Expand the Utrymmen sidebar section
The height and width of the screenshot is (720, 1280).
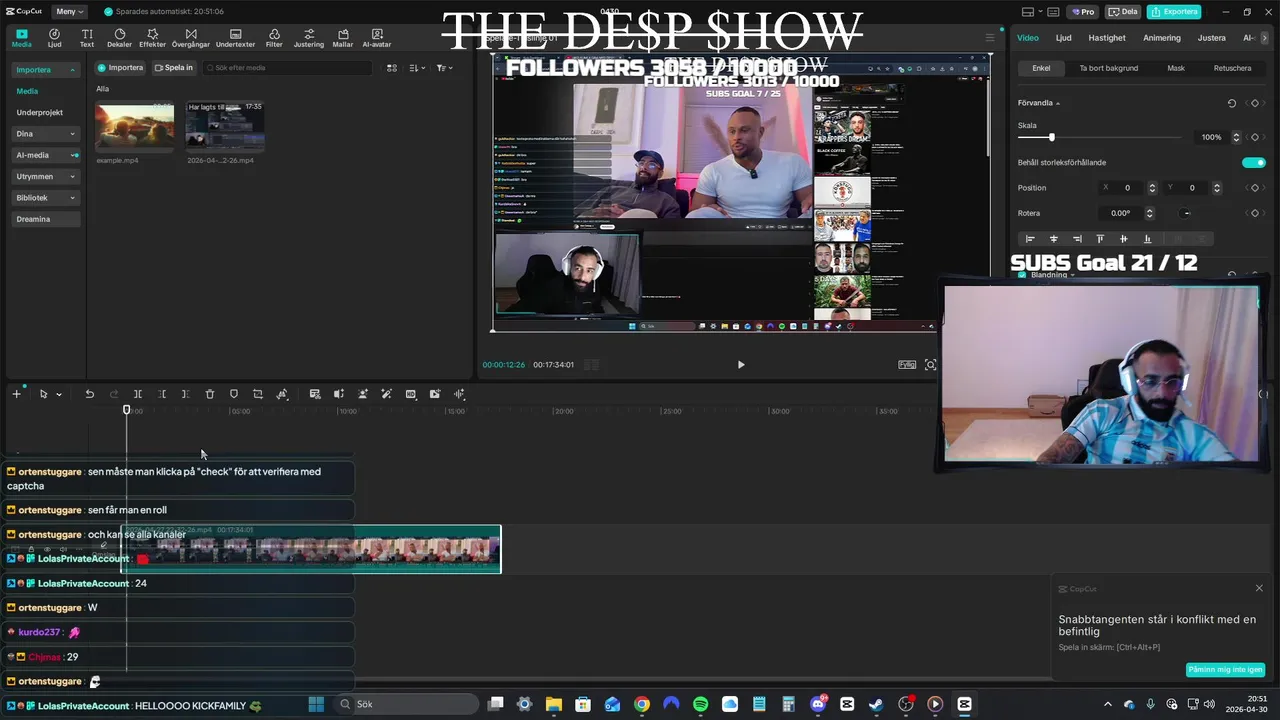pos(46,176)
